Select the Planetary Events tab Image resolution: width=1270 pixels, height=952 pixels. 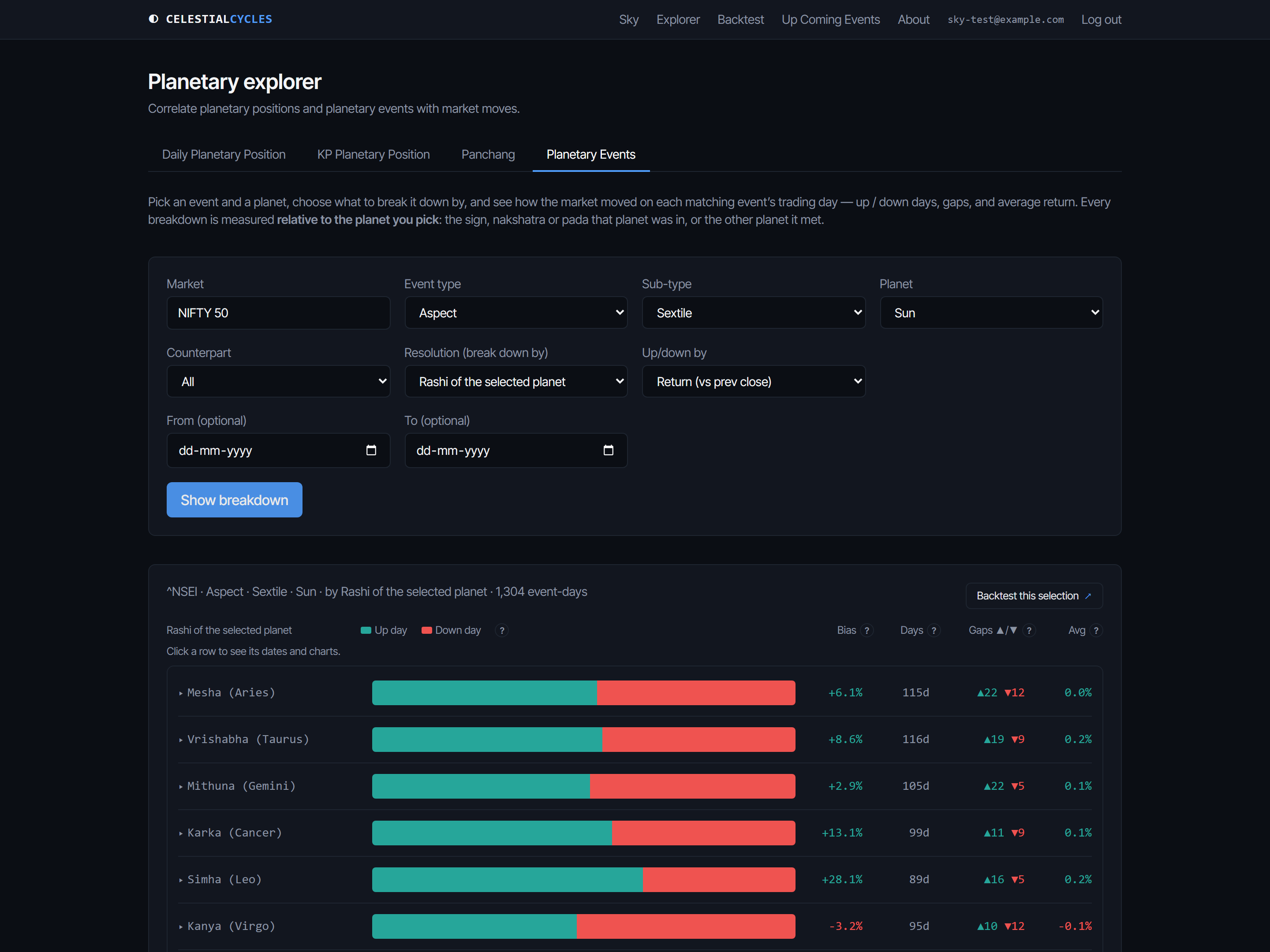coord(591,154)
